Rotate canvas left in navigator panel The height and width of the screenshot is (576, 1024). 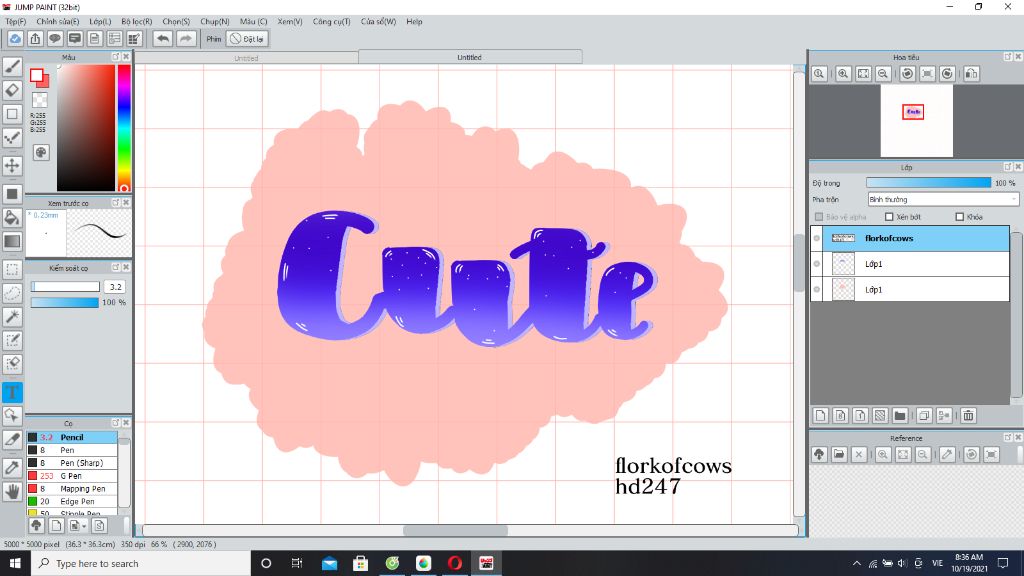(x=907, y=74)
